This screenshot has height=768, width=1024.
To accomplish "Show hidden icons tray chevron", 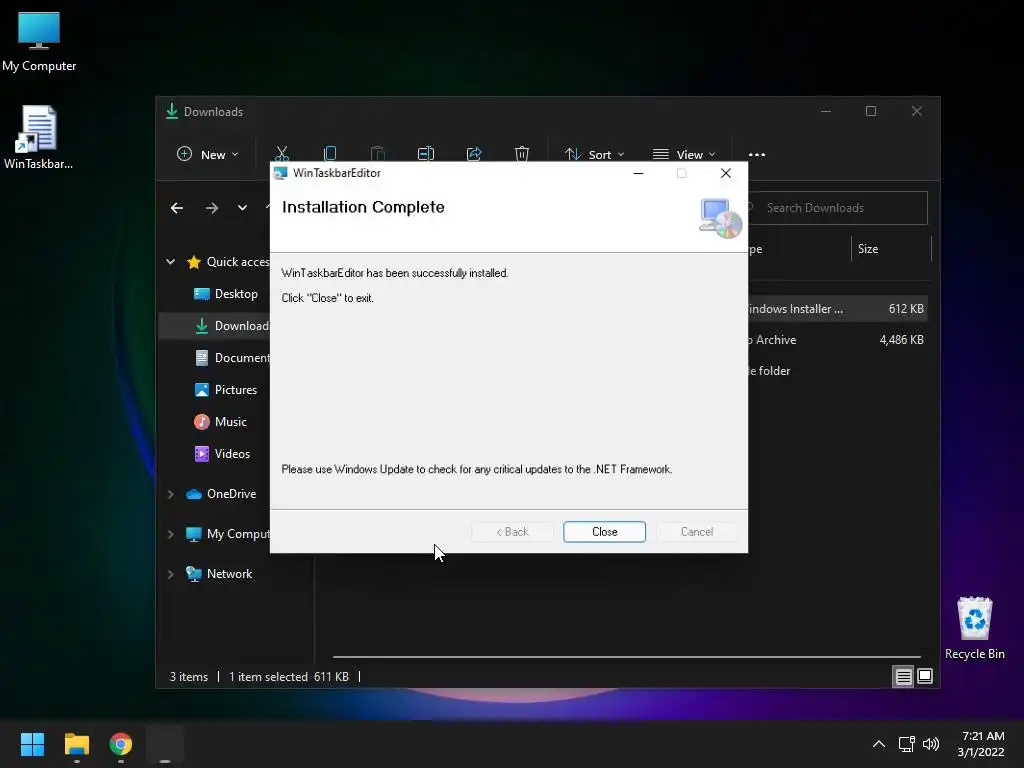I will pos(879,744).
